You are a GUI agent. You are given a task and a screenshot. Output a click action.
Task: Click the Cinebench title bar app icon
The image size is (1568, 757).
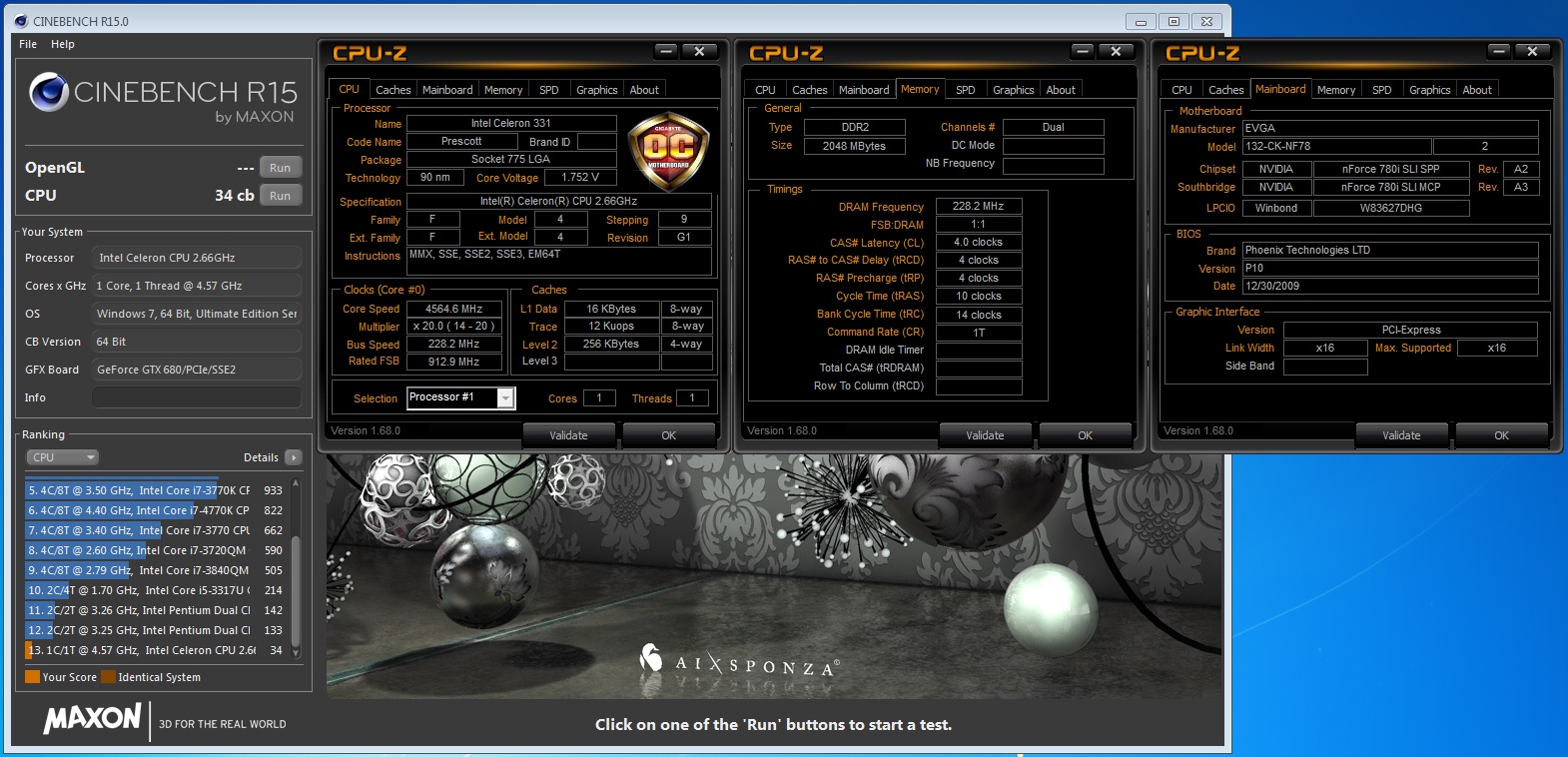click(x=20, y=20)
